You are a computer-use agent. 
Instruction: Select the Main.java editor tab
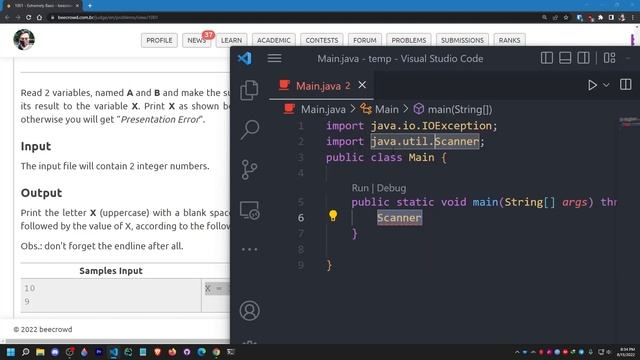point(321,85)
